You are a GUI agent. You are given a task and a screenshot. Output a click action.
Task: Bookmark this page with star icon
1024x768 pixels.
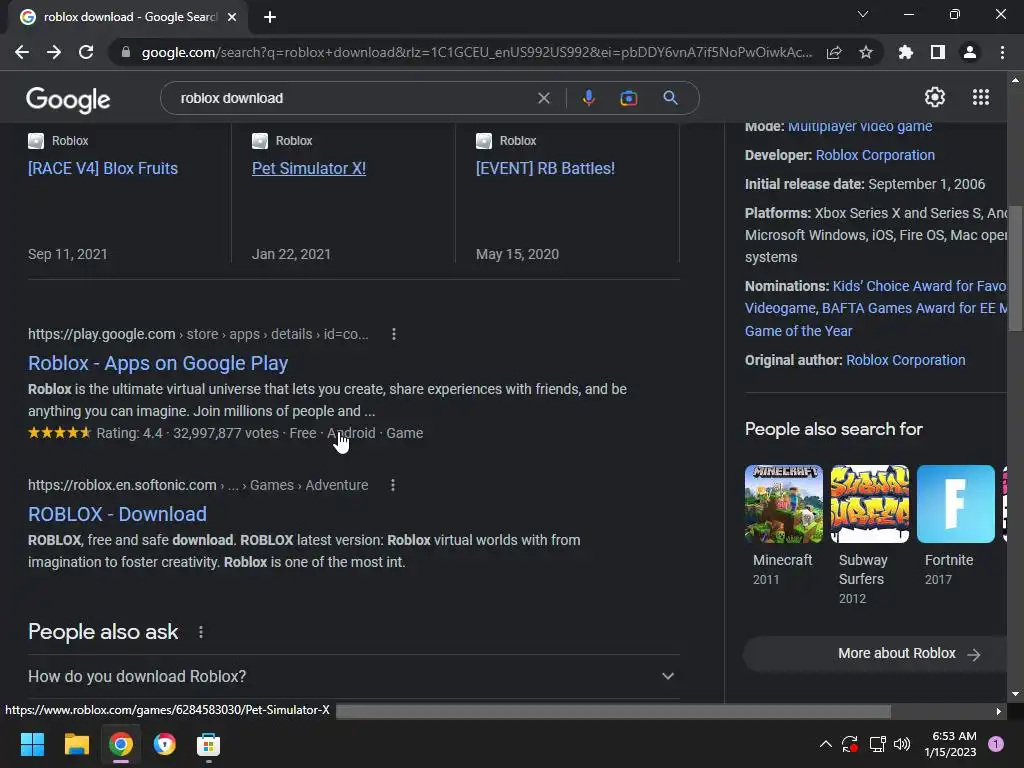pyautogui.click(x=866, y=52)
